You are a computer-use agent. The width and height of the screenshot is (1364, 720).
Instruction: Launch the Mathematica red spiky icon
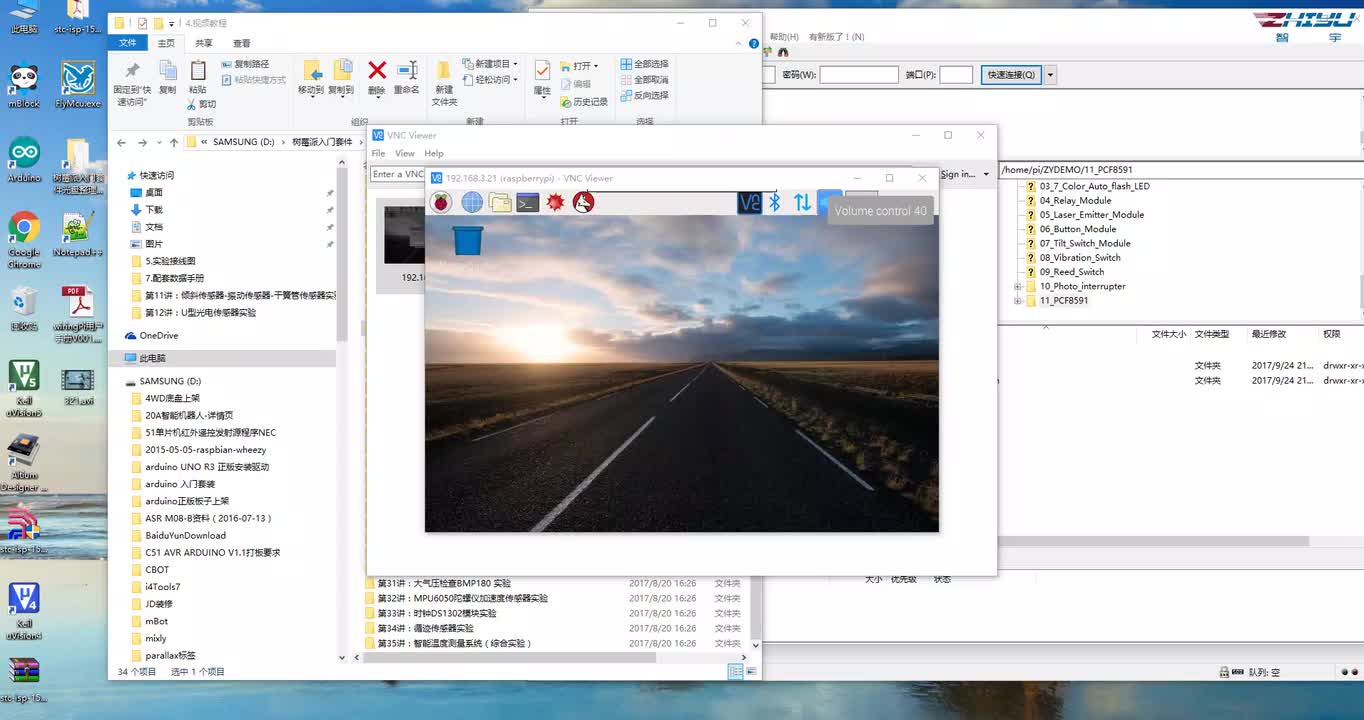(555, 202)
